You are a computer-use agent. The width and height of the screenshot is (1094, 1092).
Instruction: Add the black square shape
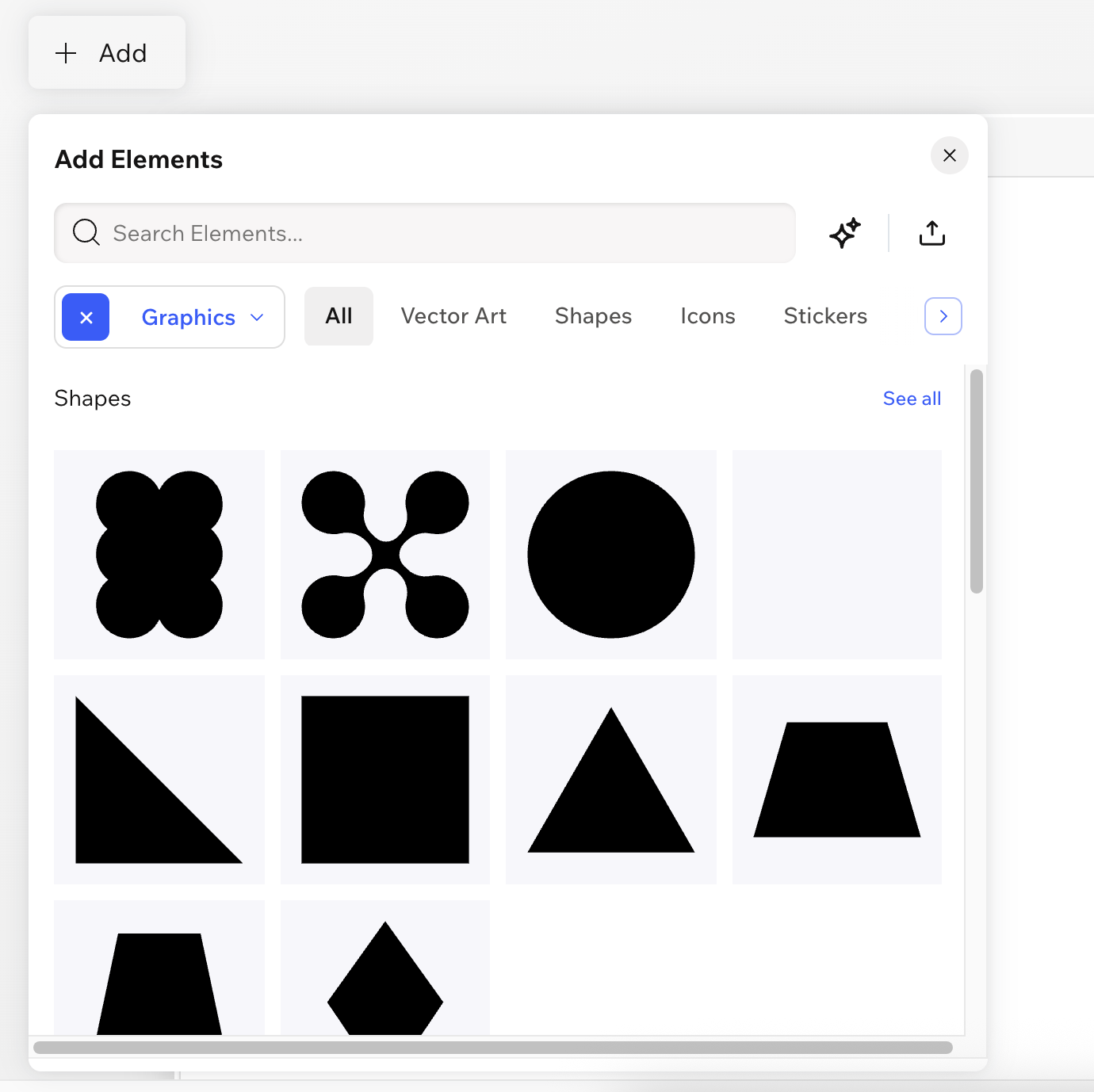pyautogui.click(x=385, y=780)
